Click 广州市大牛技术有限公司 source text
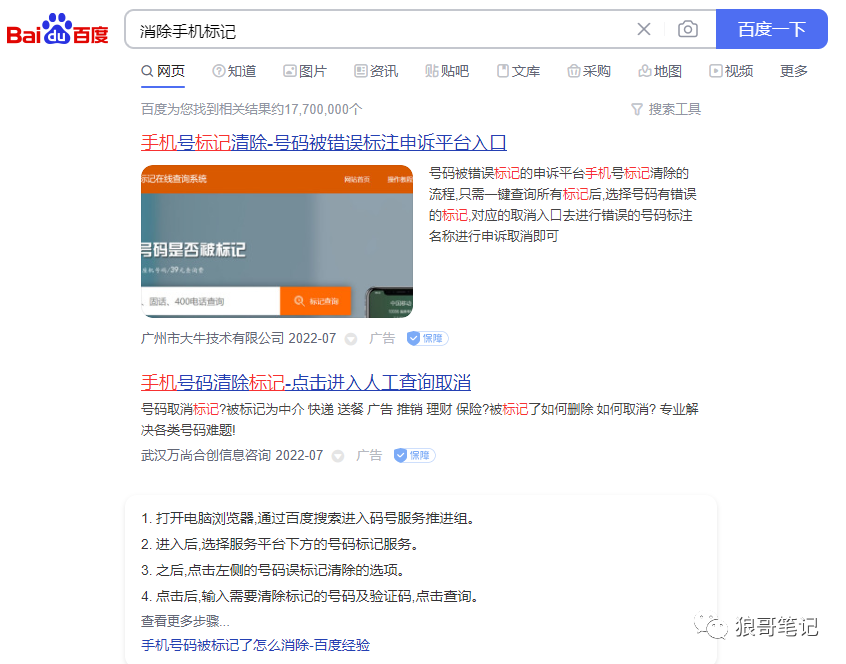Screen dimensions: 846x664 pyautogui.click(x=213, y=338)
